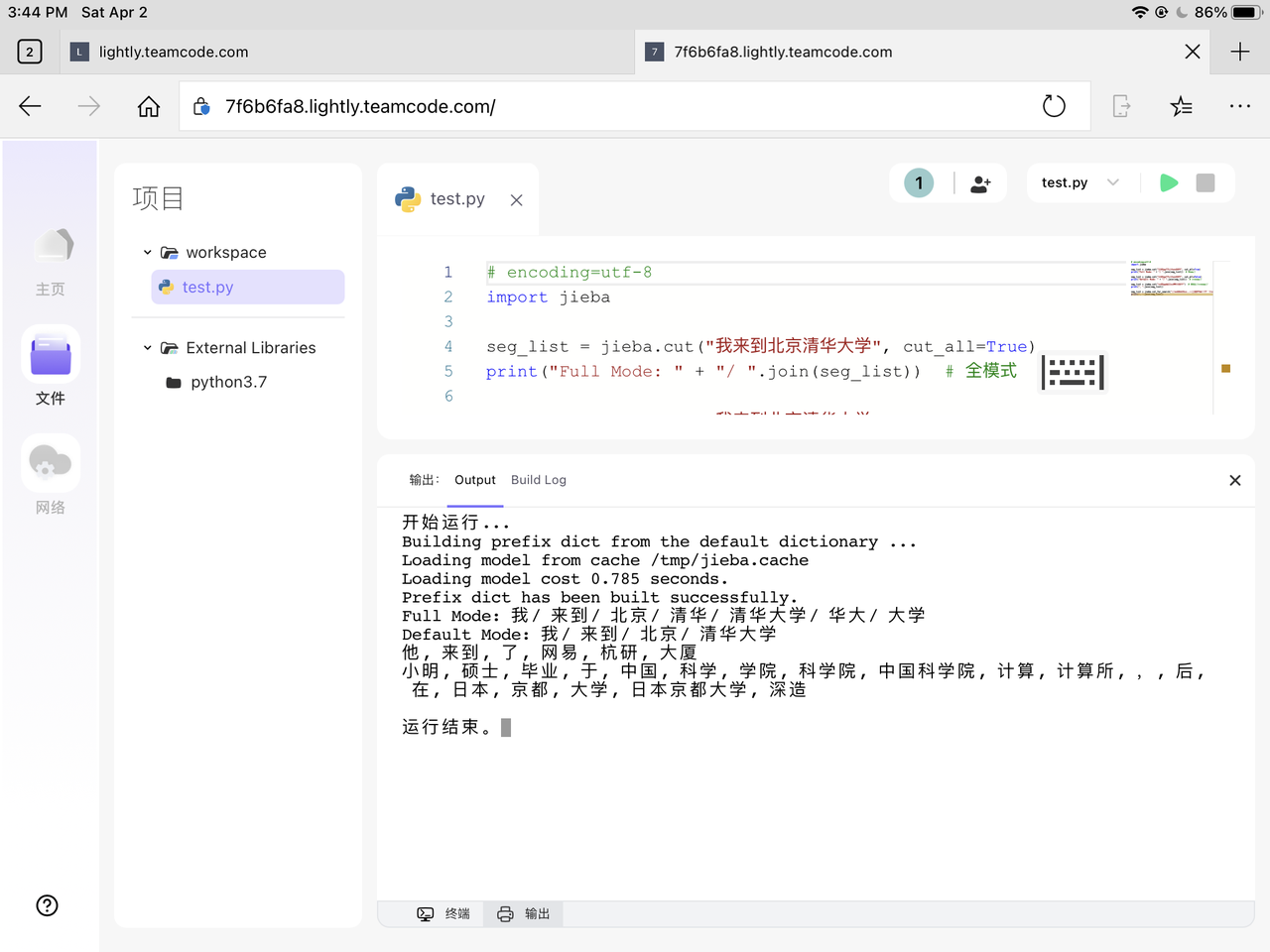Screen dimensions: 1270x952
Task: Collapse External Libraries in the tree
Action: coord(147,347)
